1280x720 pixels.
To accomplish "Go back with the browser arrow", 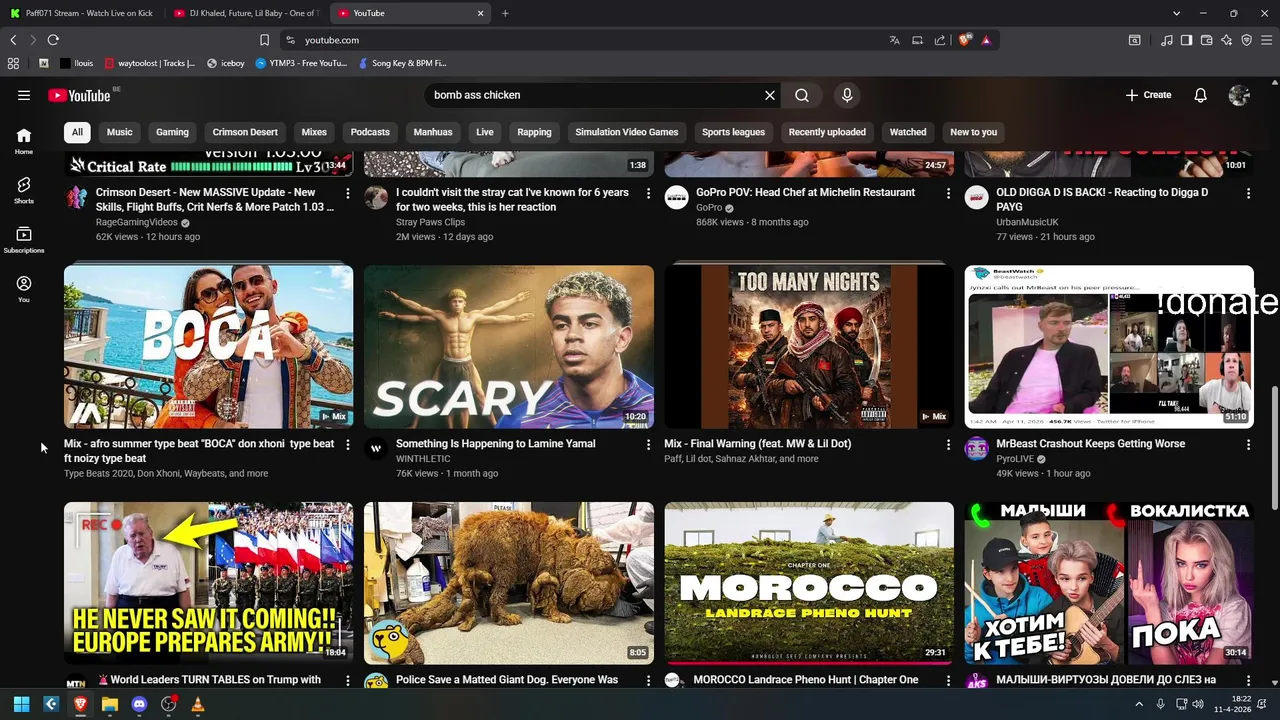I will point(13,40).
